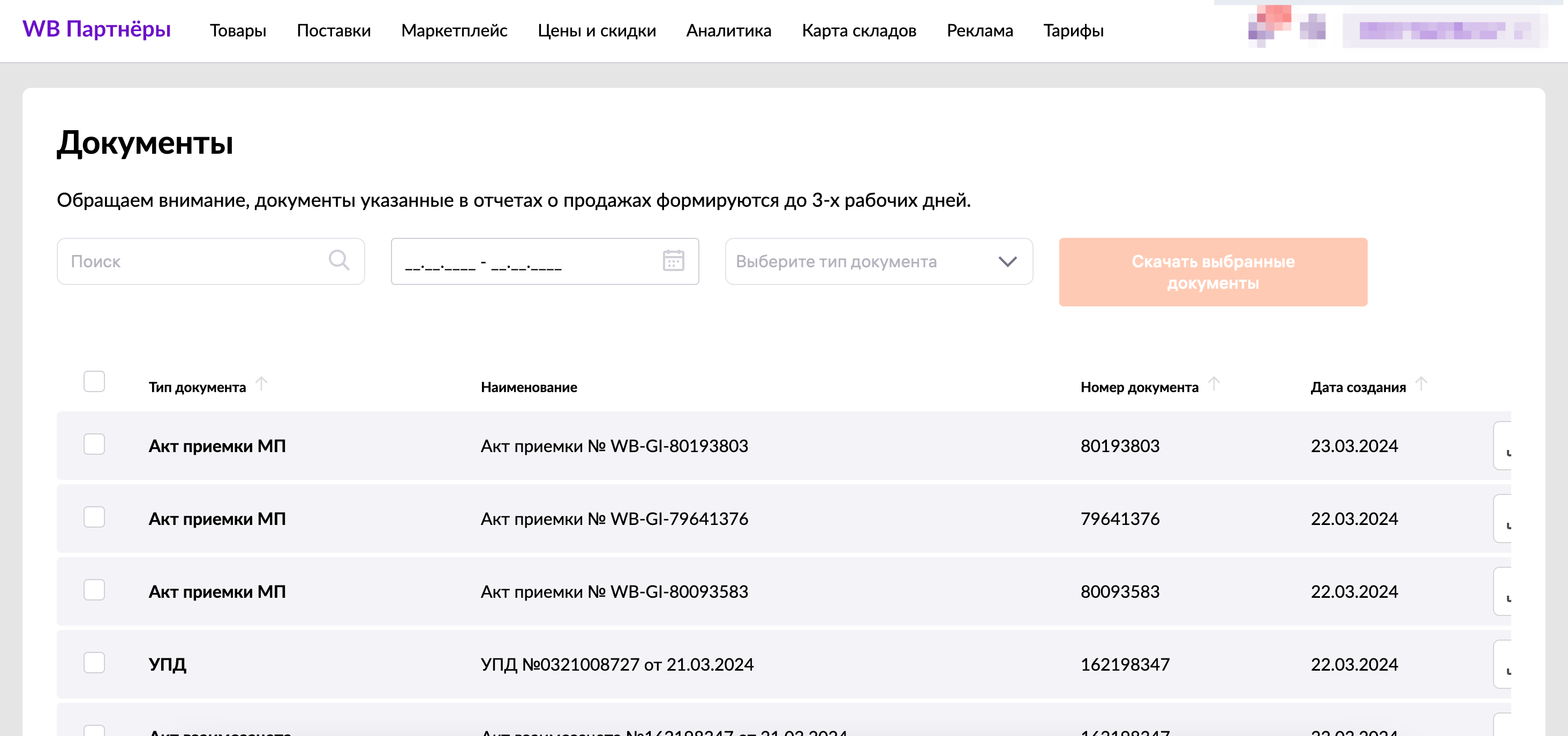
Task: Tick the checkbox for the УПД row
Action: [x=94, y=663]
